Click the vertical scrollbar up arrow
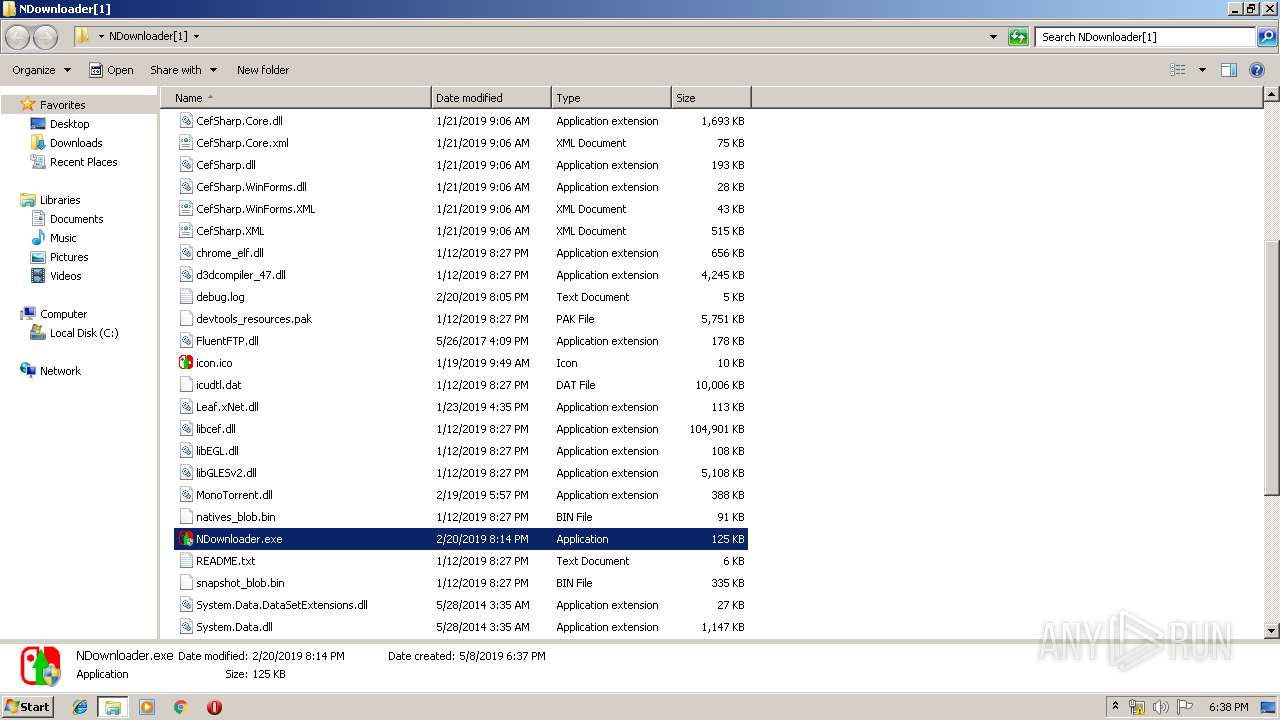 tap(1272, 95)
